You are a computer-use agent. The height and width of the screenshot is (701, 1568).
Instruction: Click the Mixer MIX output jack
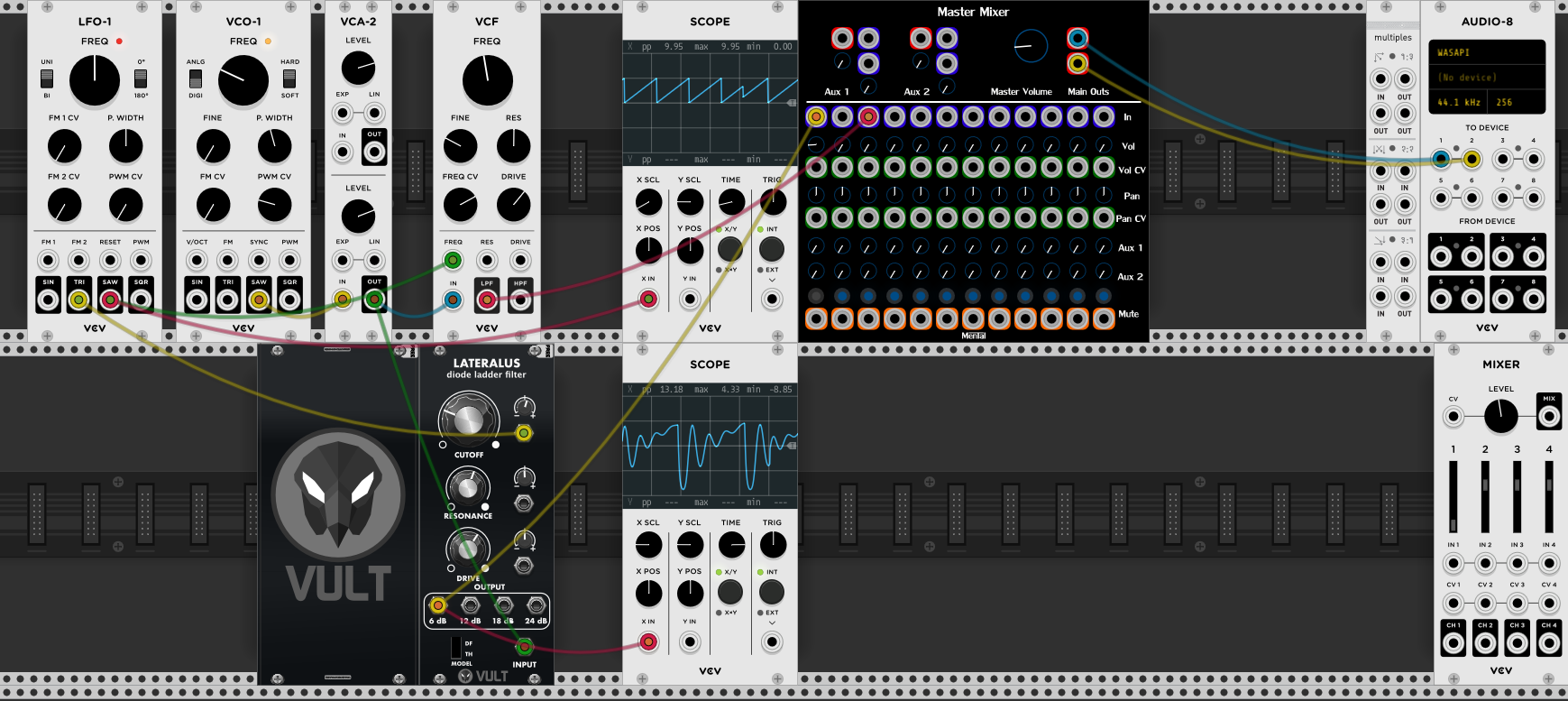[x=1548, y=416]
